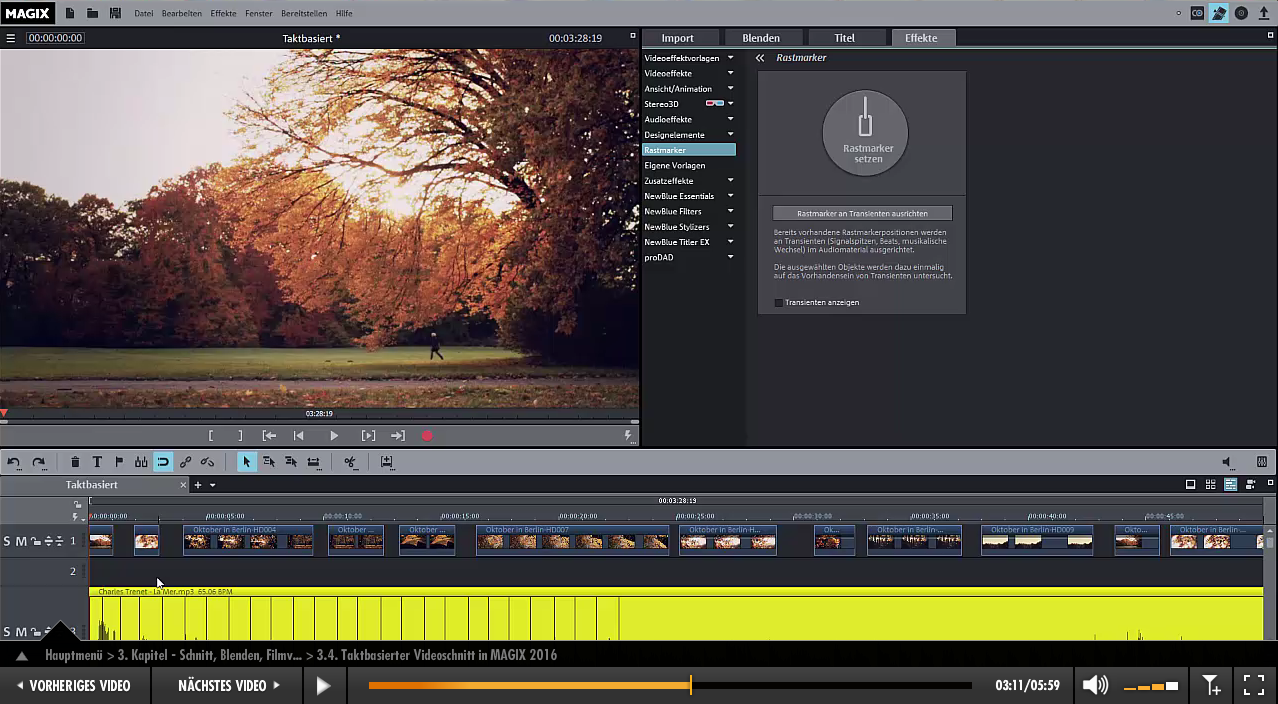The image size is (1278, 704).
Task: Enable the Transienten anzeigen checkbox
Action: [x=779, y=302]
